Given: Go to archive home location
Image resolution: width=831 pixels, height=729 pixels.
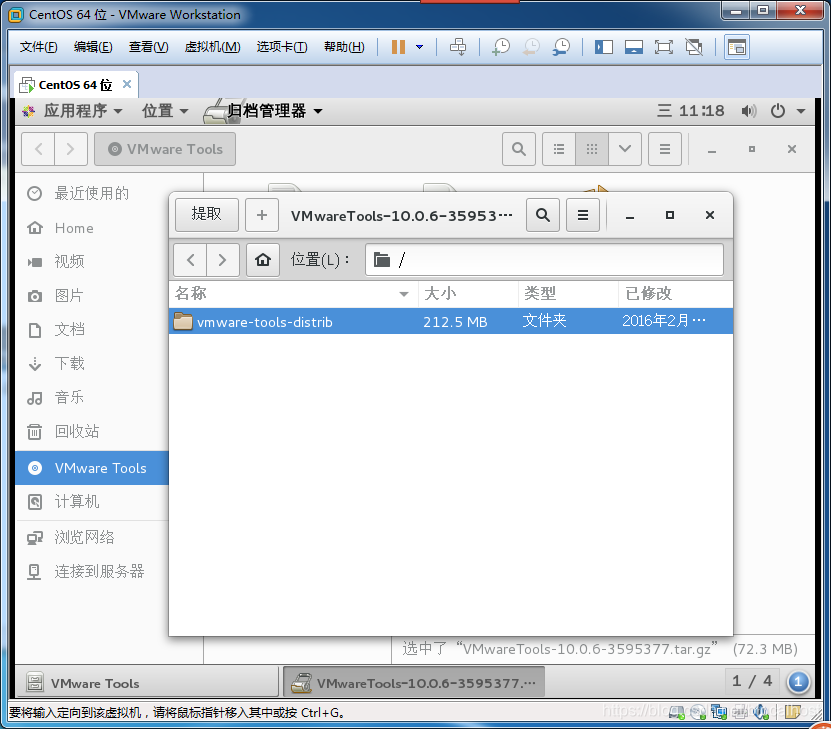Looking at the screenshot, I should click(263, 260).
